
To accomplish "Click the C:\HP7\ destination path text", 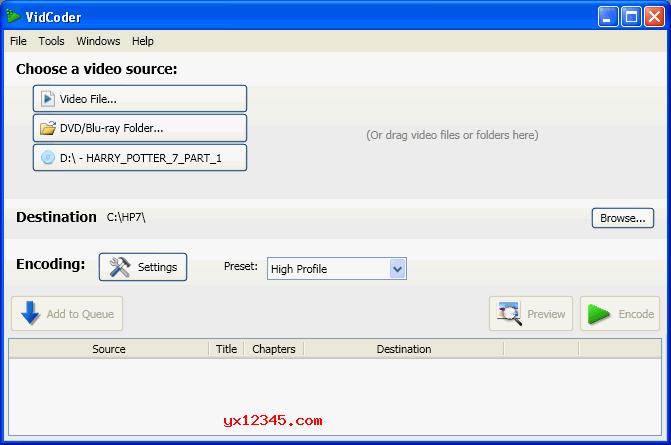I will pos(126,217).
